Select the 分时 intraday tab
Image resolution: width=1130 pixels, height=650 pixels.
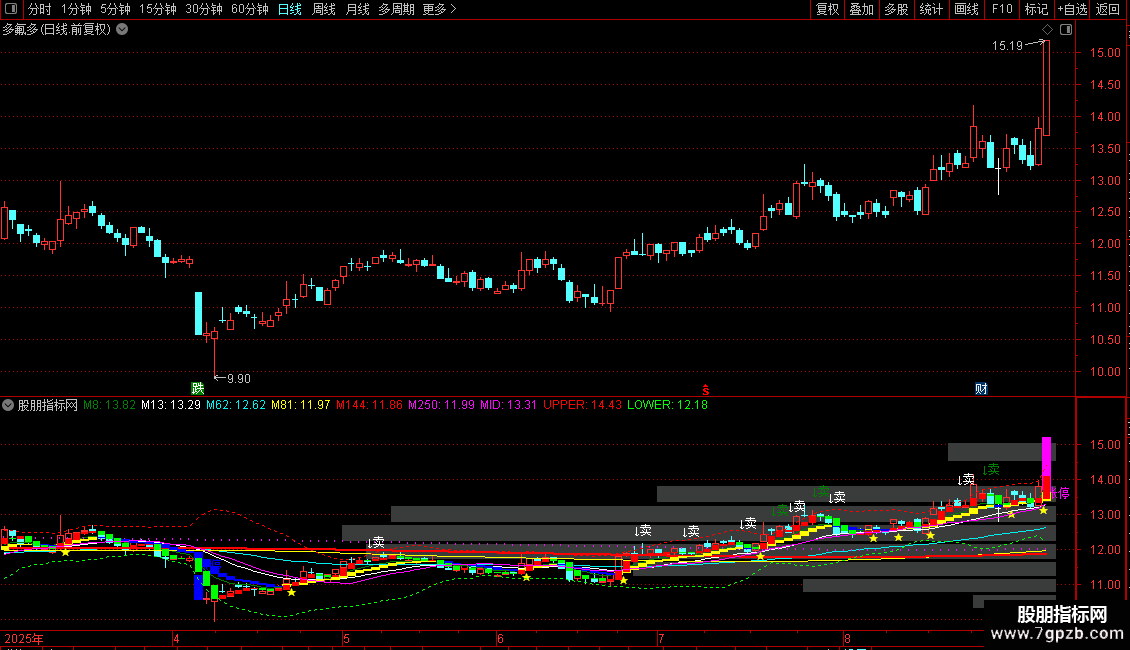point(40,9)
